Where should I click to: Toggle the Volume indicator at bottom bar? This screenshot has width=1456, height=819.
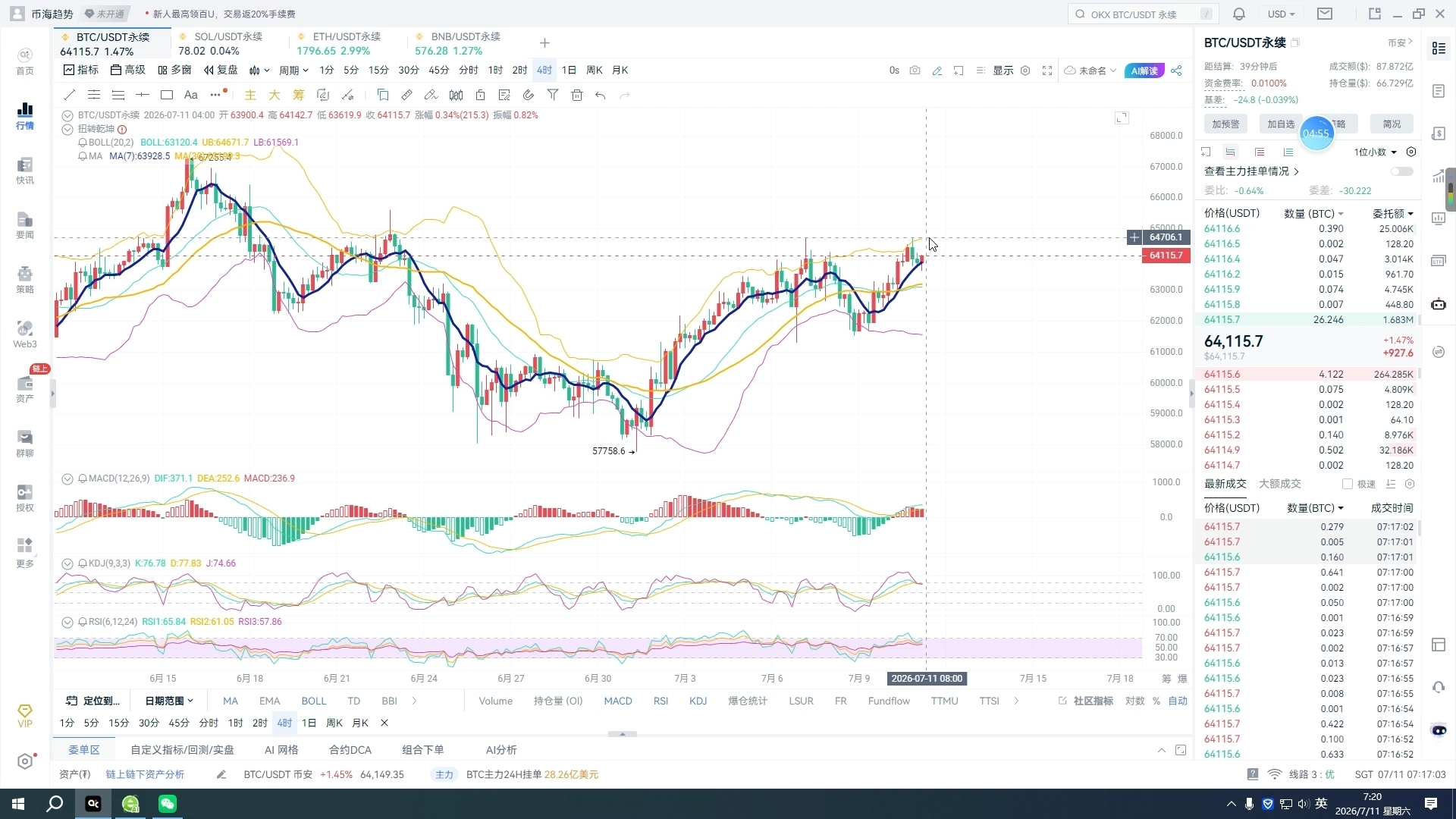click(496, 701)
